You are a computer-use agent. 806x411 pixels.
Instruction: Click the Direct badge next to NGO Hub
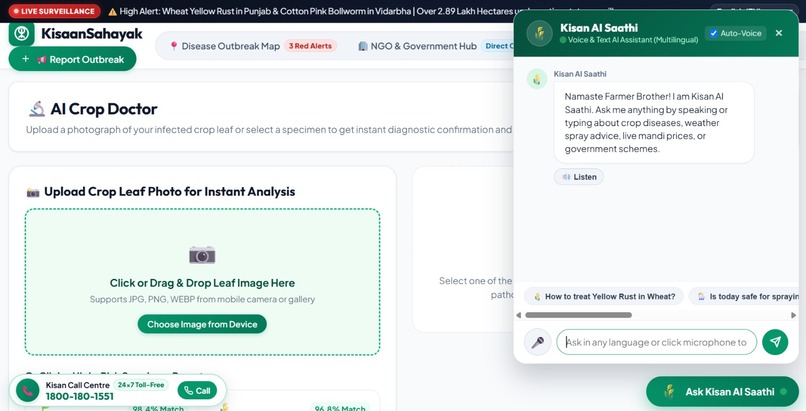pos(499,46)
